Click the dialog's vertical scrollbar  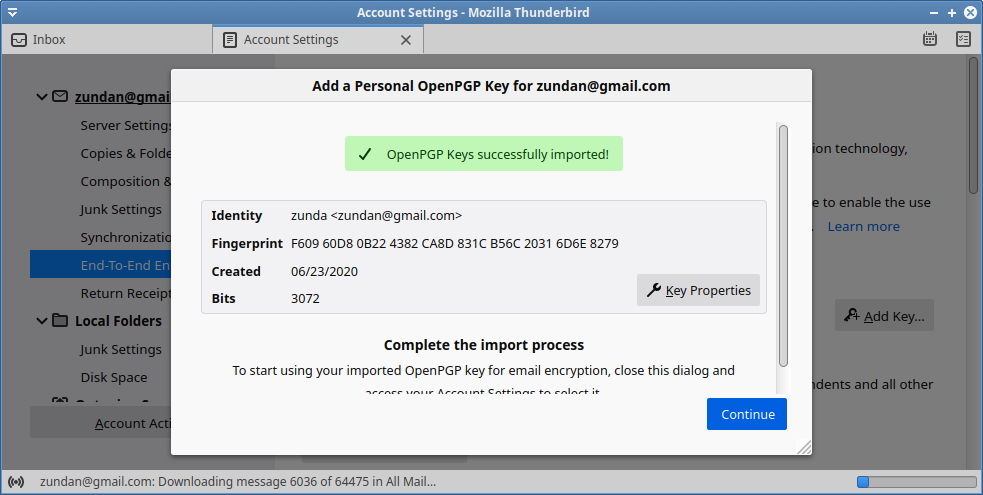[783, 246]
